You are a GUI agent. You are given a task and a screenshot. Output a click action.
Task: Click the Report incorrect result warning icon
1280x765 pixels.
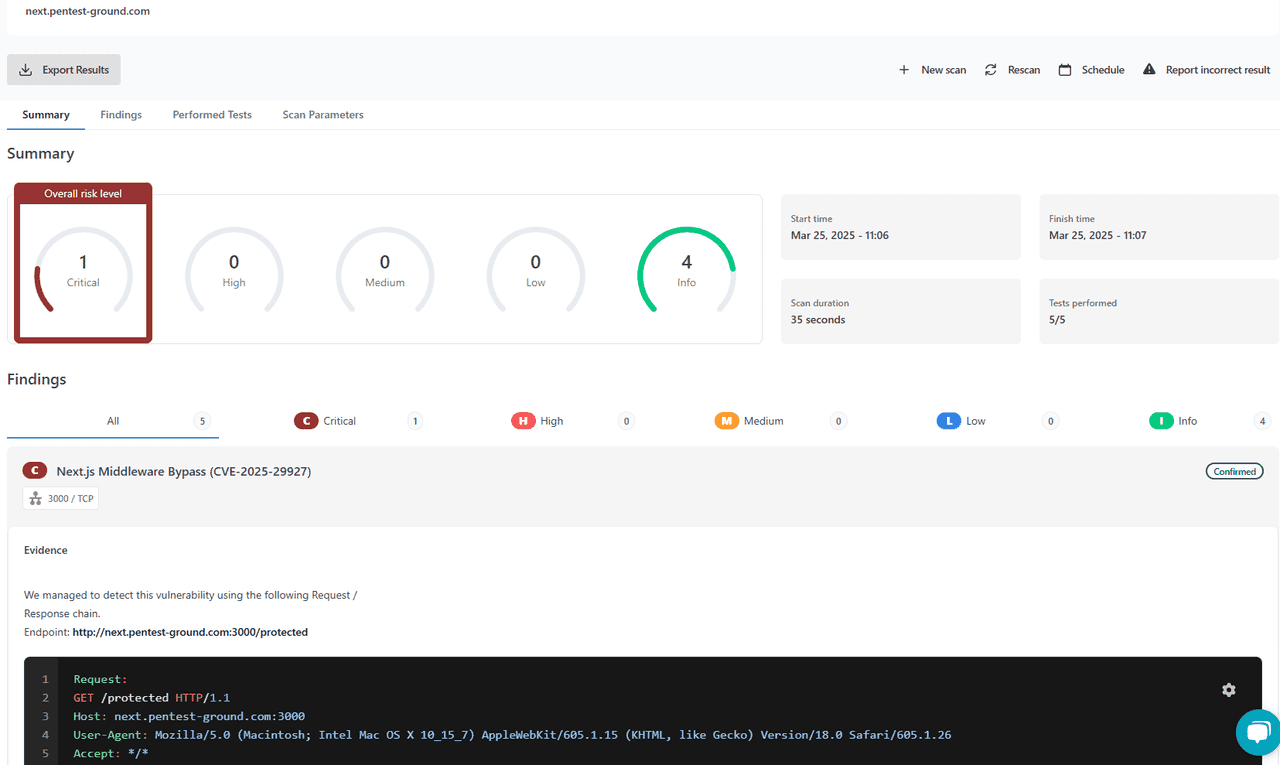pyautogui.click(x=1148, y=69)
